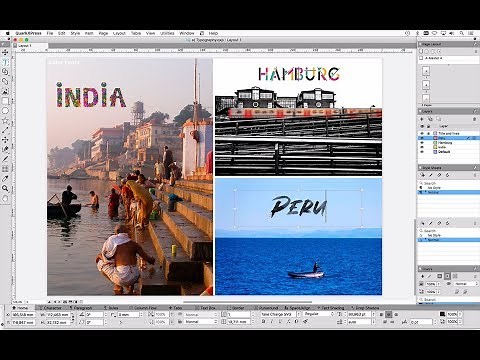Click the text color swatch in Measurements
480x360 pixels.
pos(442,314)
